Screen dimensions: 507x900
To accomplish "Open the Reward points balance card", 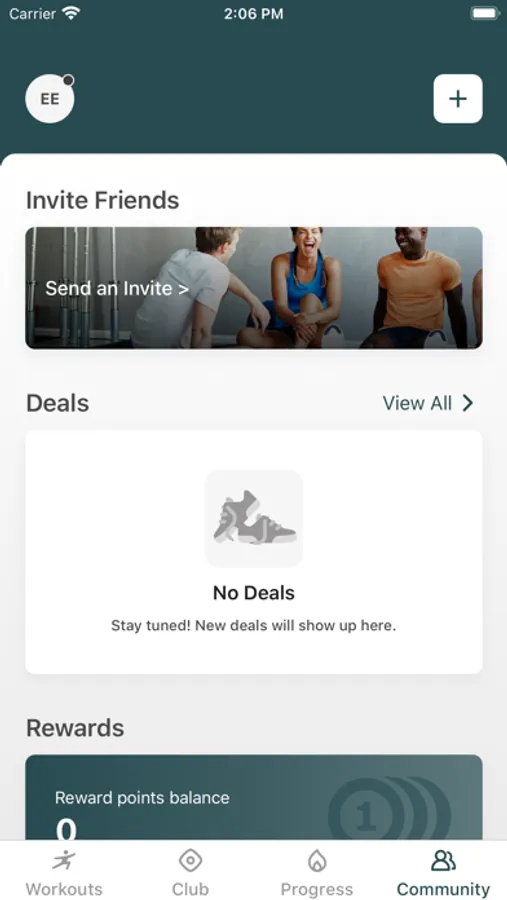I will pyautogui.click(x=254, y=798).
